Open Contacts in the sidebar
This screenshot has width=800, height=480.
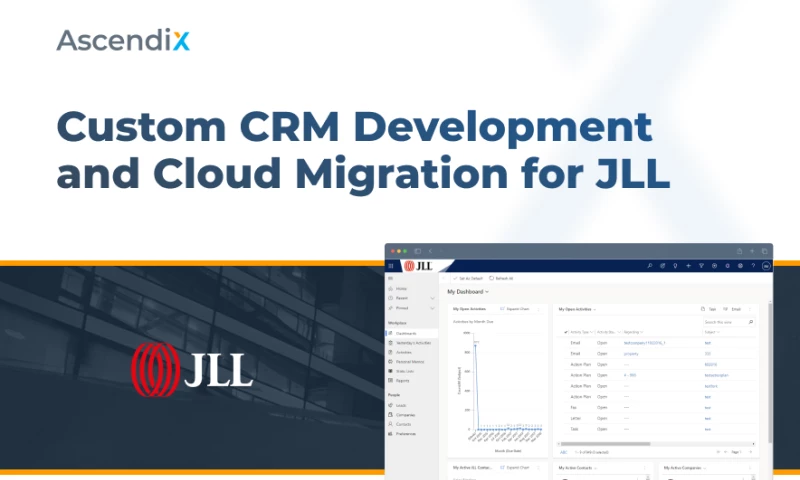pos(403,424)
